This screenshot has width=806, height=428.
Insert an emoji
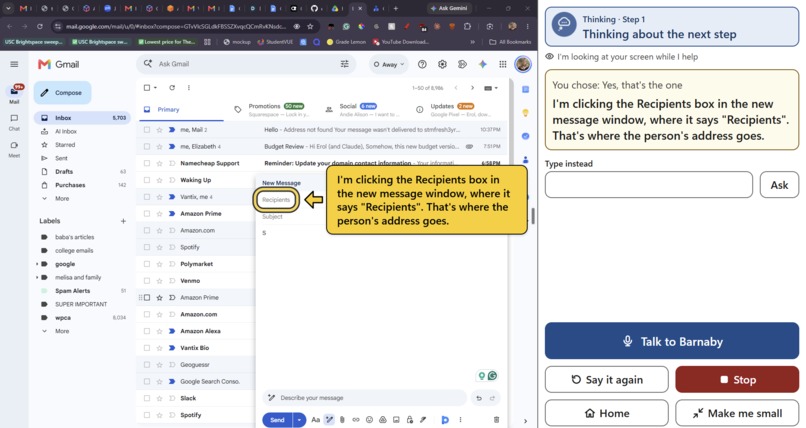pos(369,420)
